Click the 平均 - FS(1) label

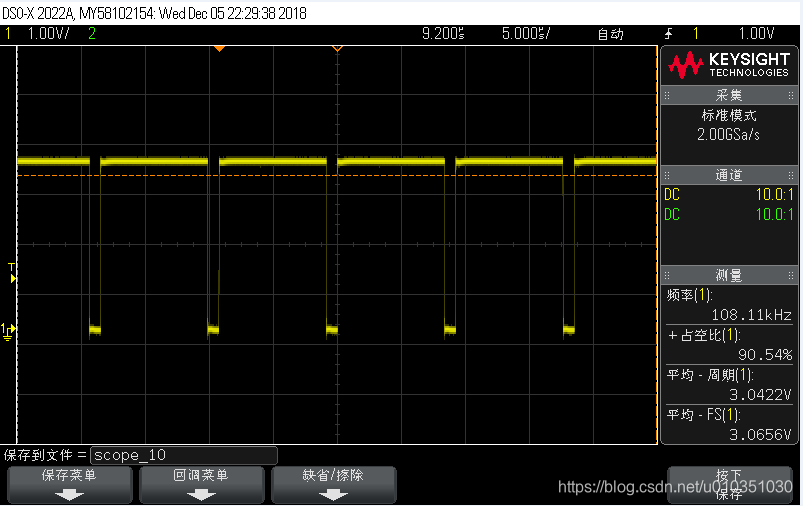pos(704,415)
